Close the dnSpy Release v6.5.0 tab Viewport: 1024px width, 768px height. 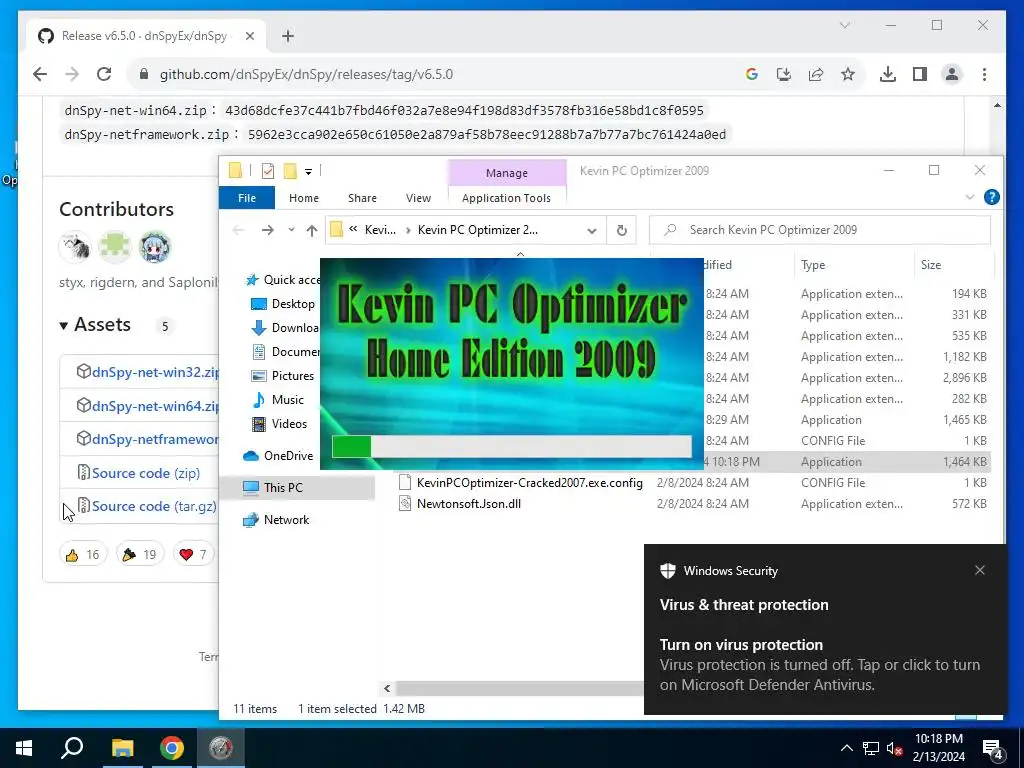(x=249, y=36)
